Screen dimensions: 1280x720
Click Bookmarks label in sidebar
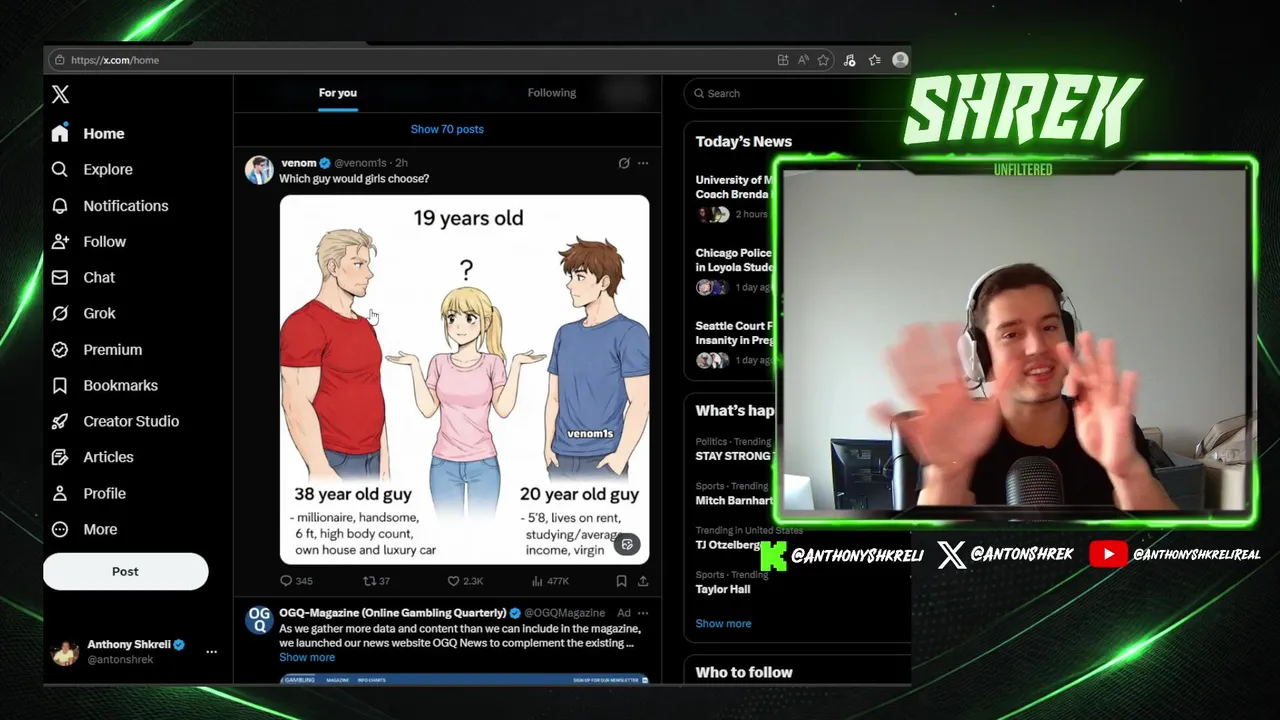click(x=121, y=385)
